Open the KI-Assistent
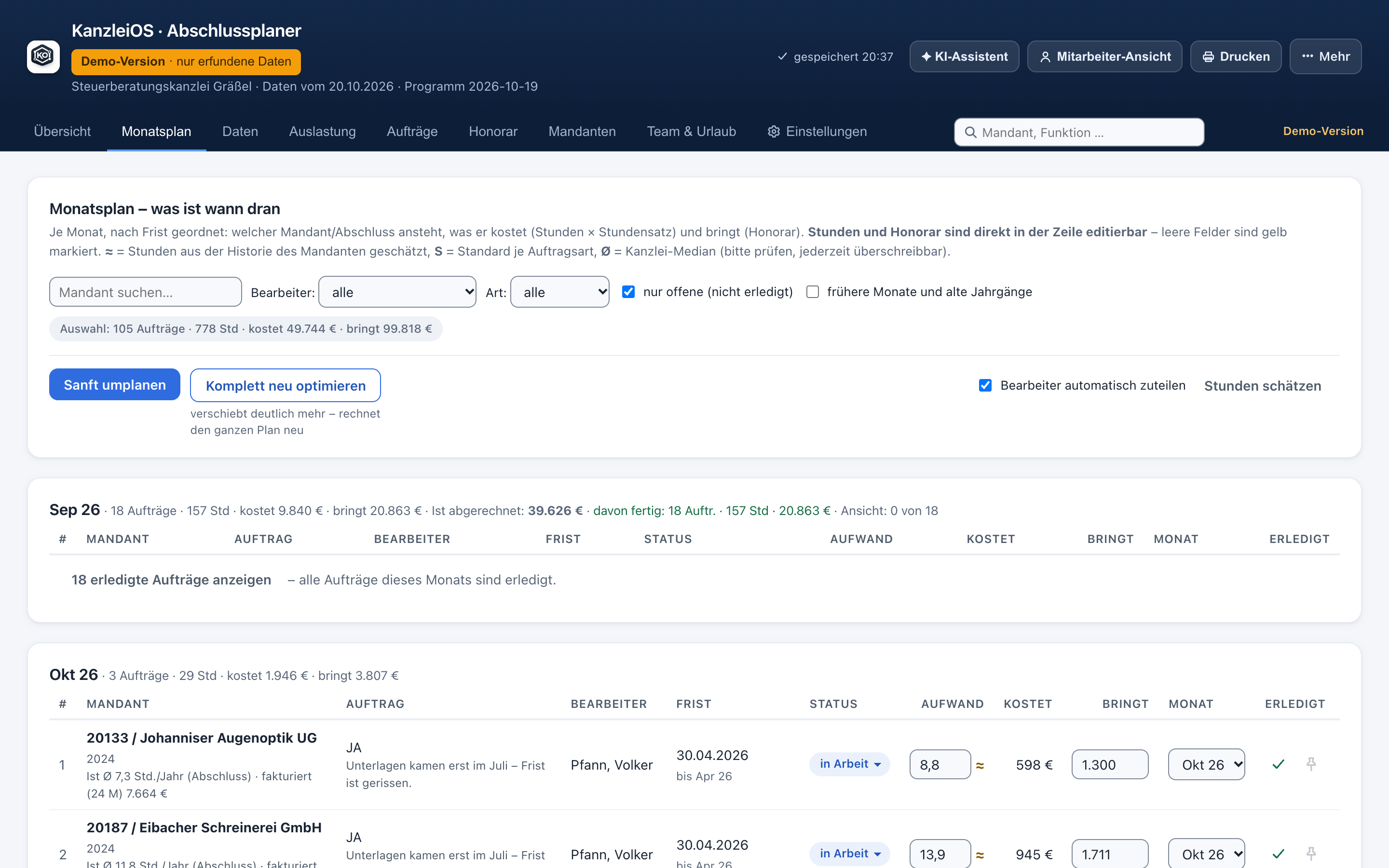Image resolution: width=1389 pixels, height=868 pixels. point(964,56)
